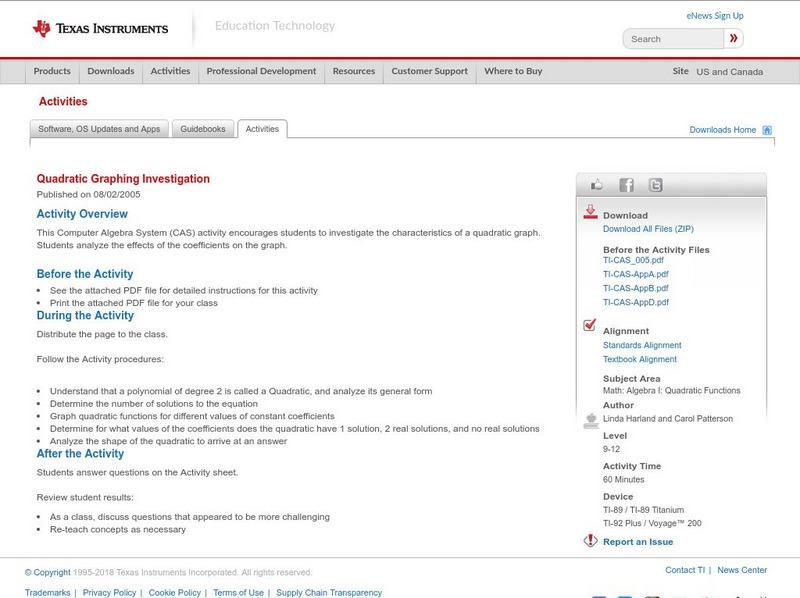This screenshot has width=800, height=598.
Task: Open the Downloads menu
Action: [111, 71]
